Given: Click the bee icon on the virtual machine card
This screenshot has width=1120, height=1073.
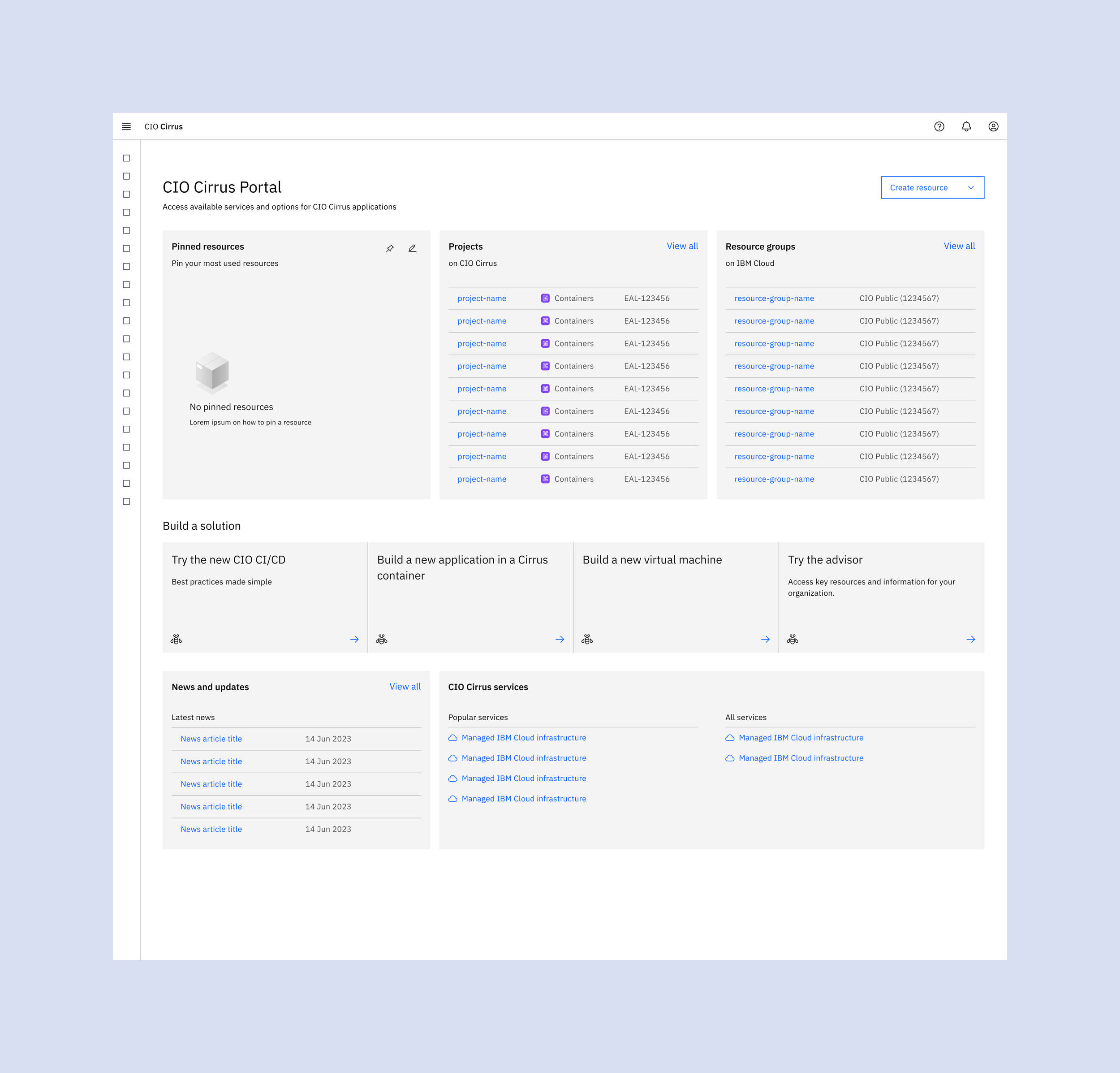Looking at the screenshot, I should coord(587,639).
